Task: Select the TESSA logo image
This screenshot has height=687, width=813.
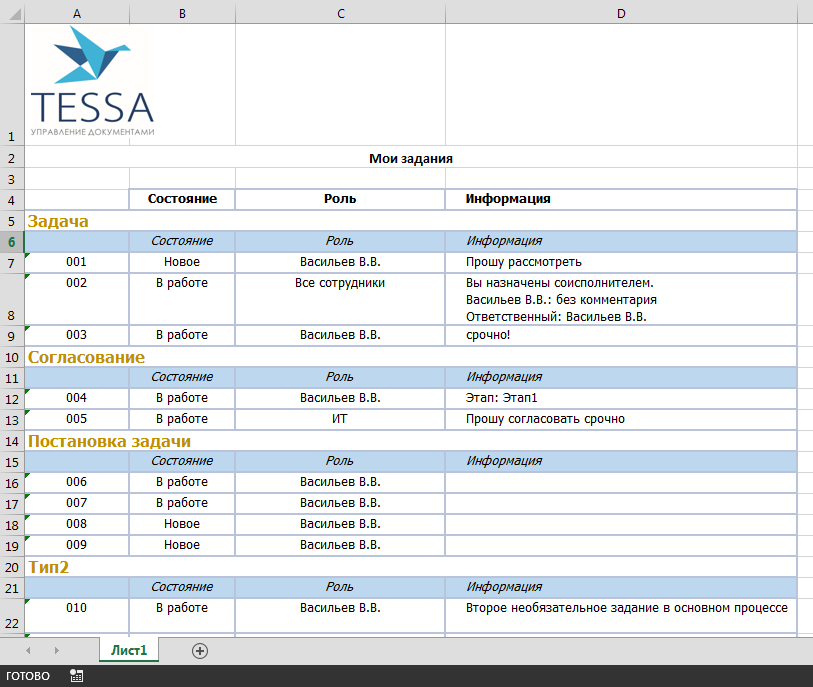Action: point(92,81)
